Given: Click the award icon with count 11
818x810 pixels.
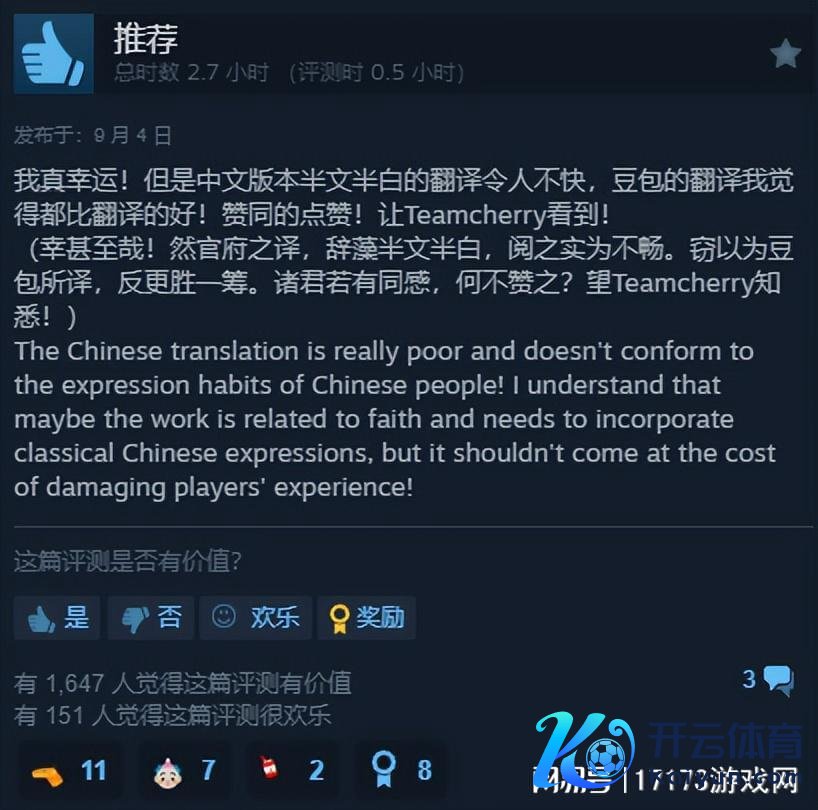Looking at the screenshot, I should point(48,773).
